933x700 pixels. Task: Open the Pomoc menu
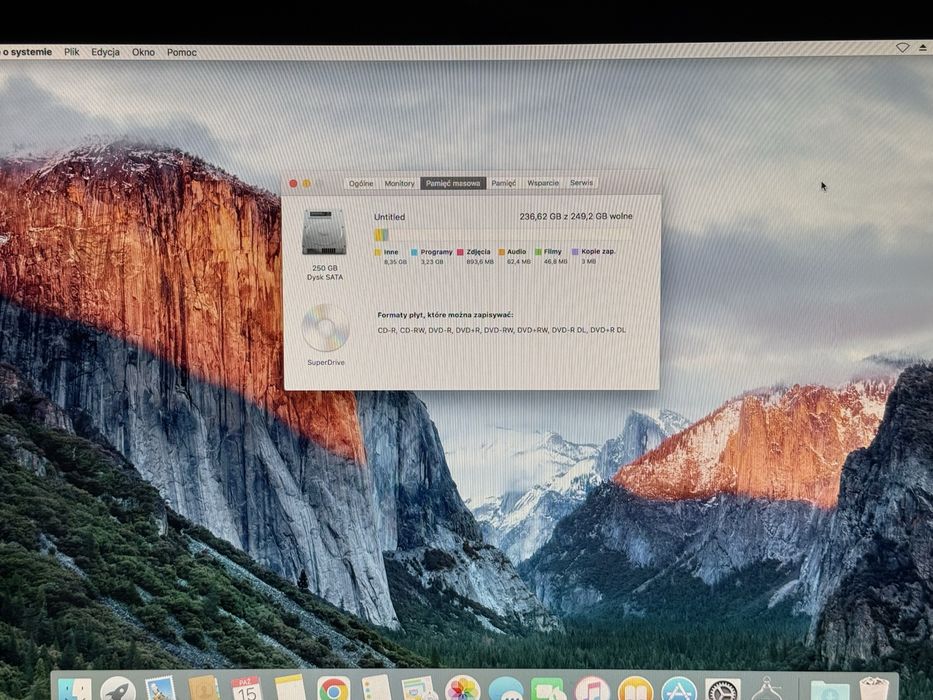(x=181, y=52)
